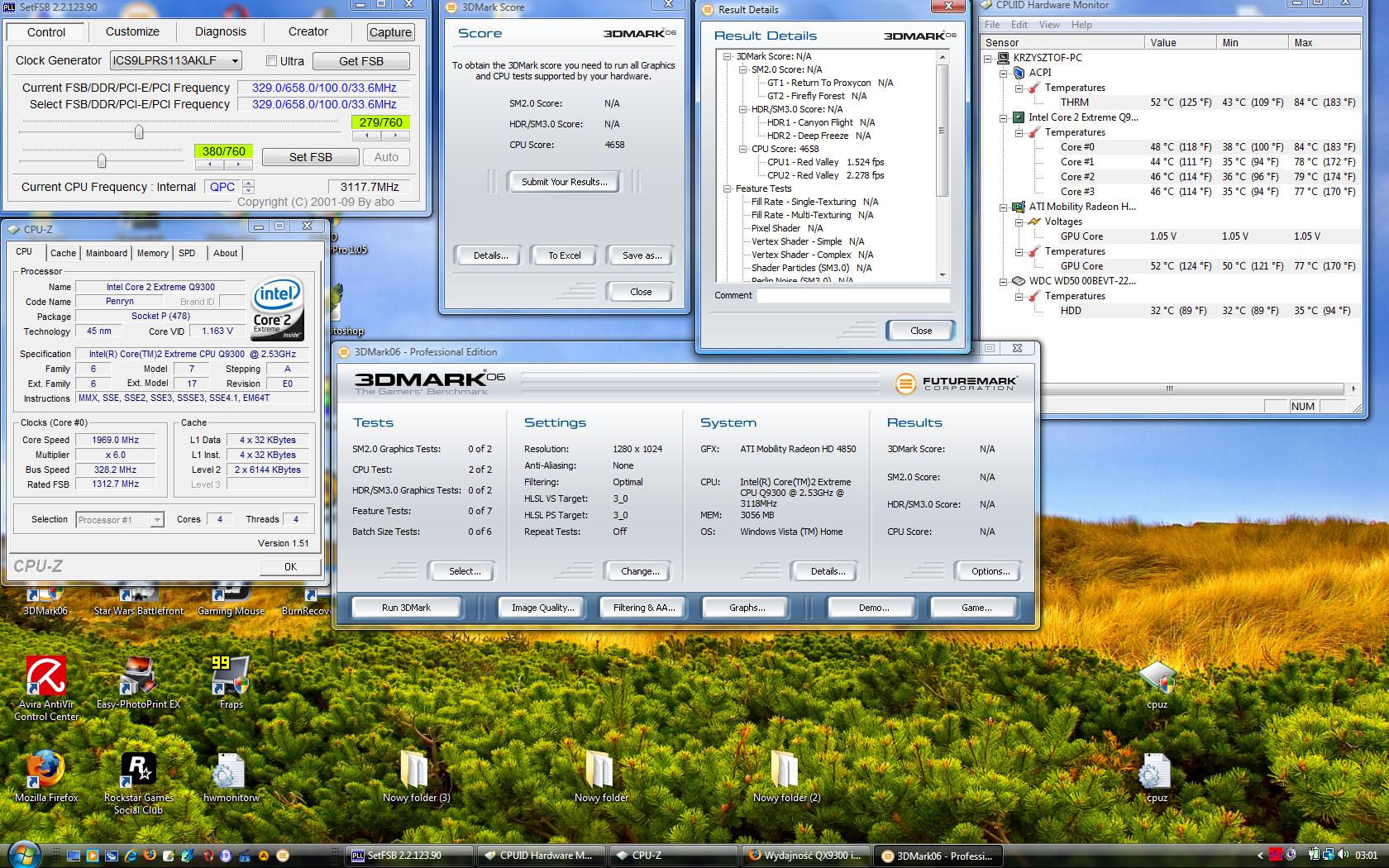Open the Gaming Mouse desktop shortcut
Image resolution: width=1389 pixels, height=868 pixels.
[231, 602]
